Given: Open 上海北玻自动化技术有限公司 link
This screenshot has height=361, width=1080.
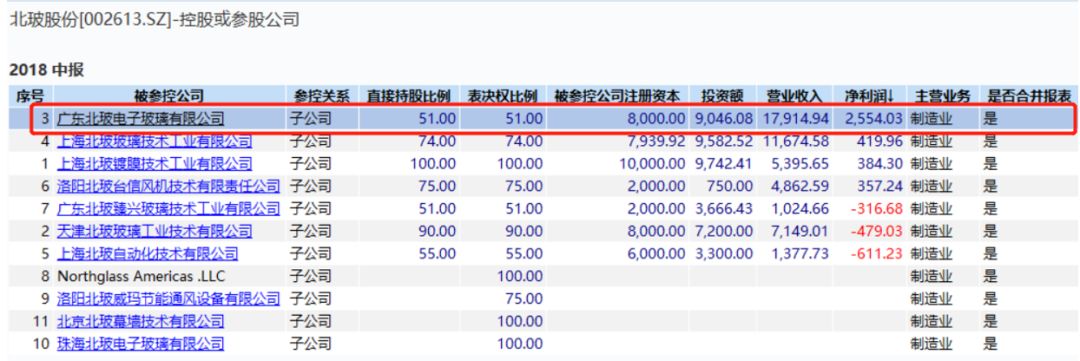Looking at the screenshot, I should pos(147,254).
